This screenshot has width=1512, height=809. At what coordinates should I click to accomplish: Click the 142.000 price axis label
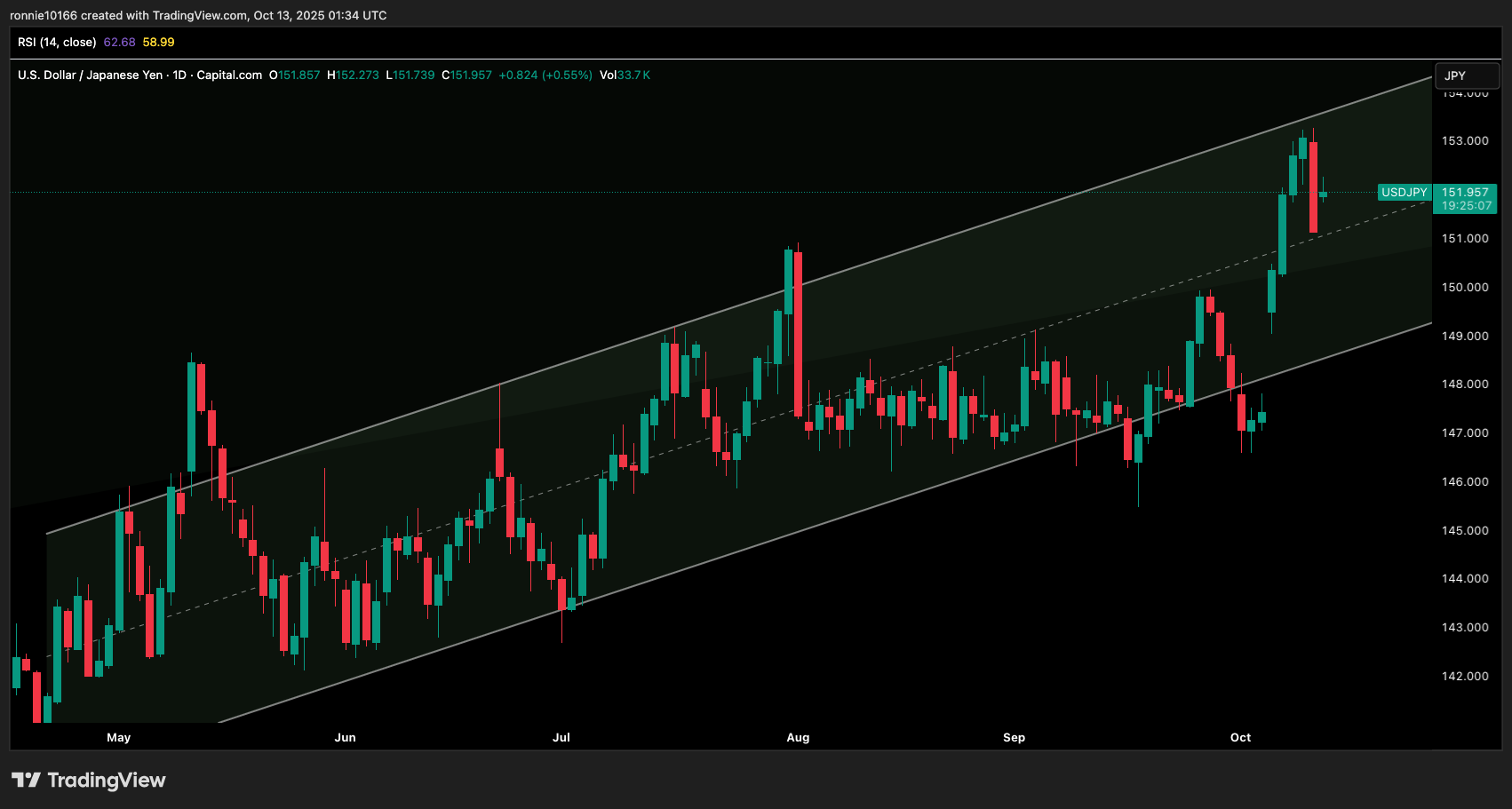coord(1464,677)
